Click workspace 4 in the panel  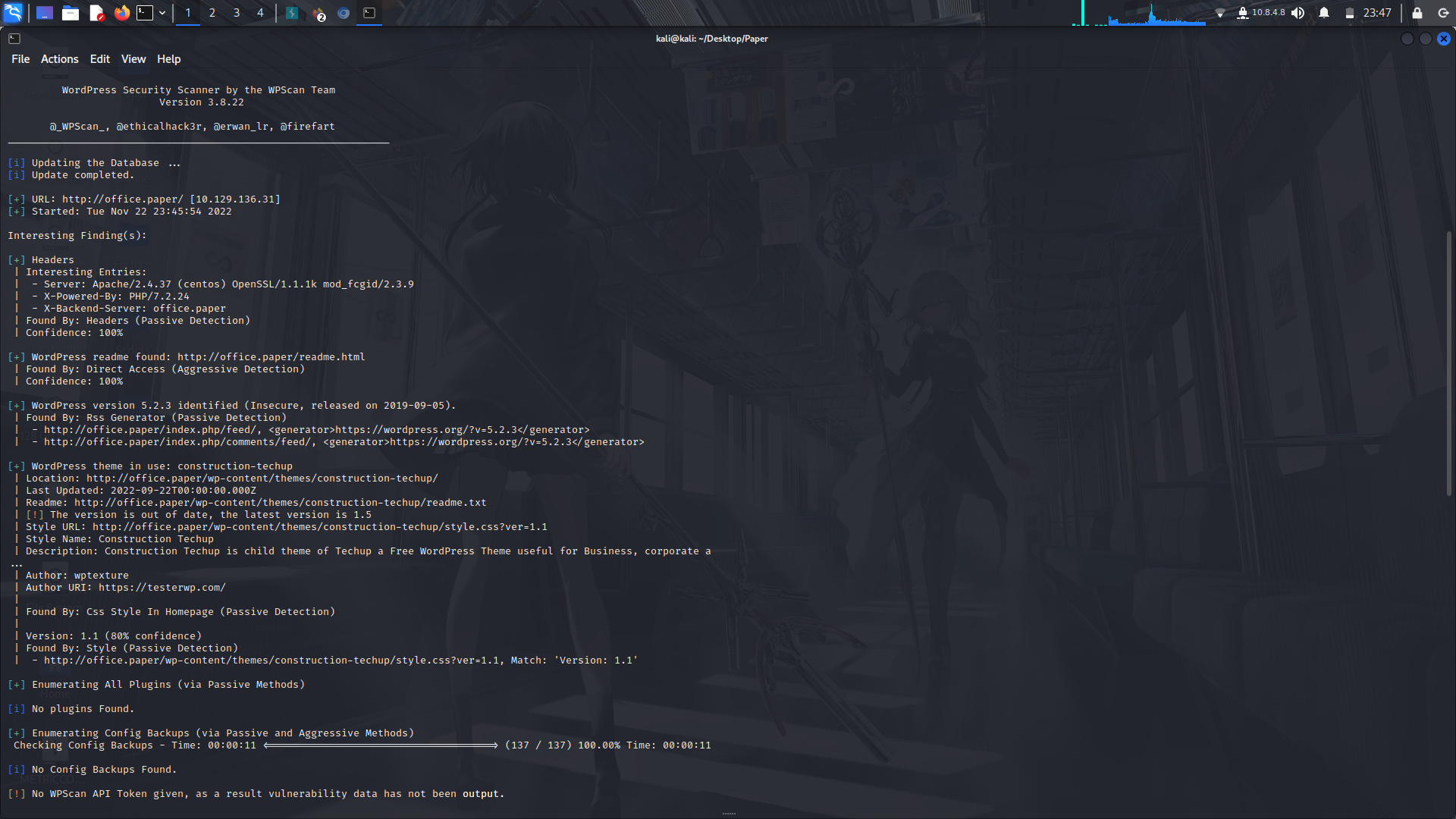pos(260,13)
